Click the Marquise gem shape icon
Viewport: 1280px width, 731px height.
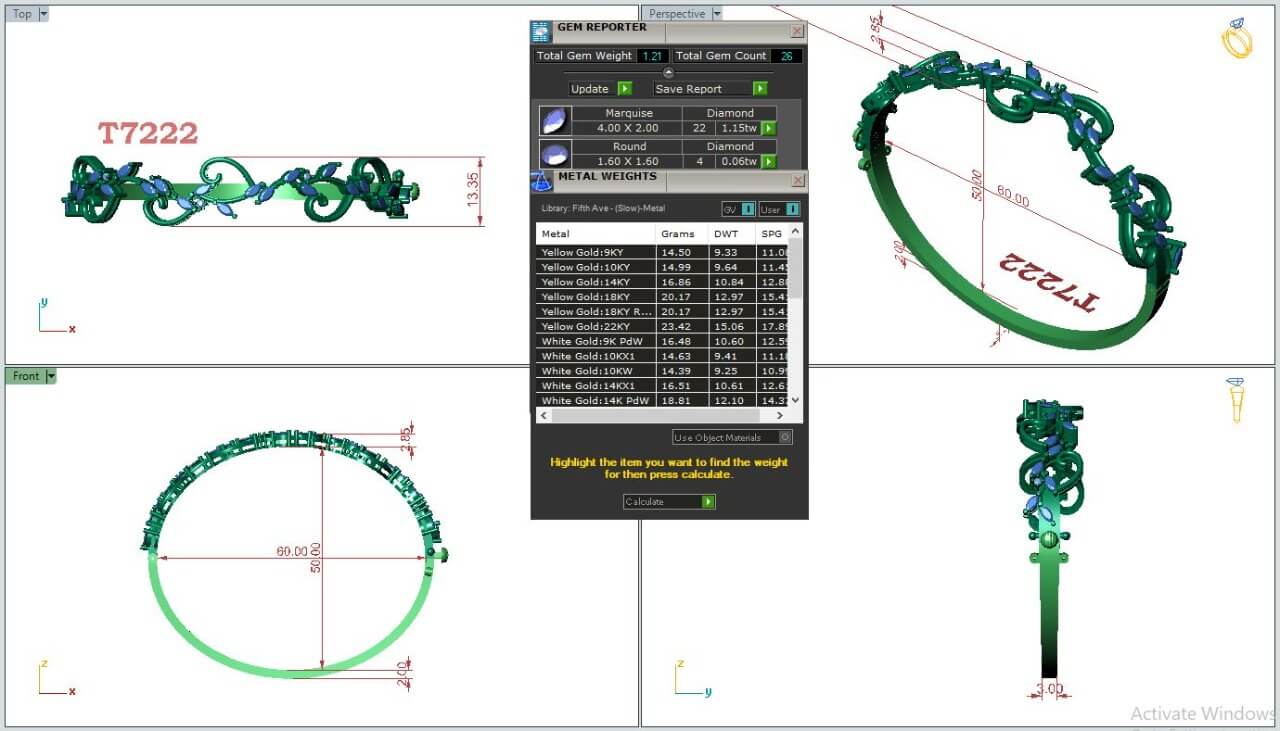click(x=555, y=121)
